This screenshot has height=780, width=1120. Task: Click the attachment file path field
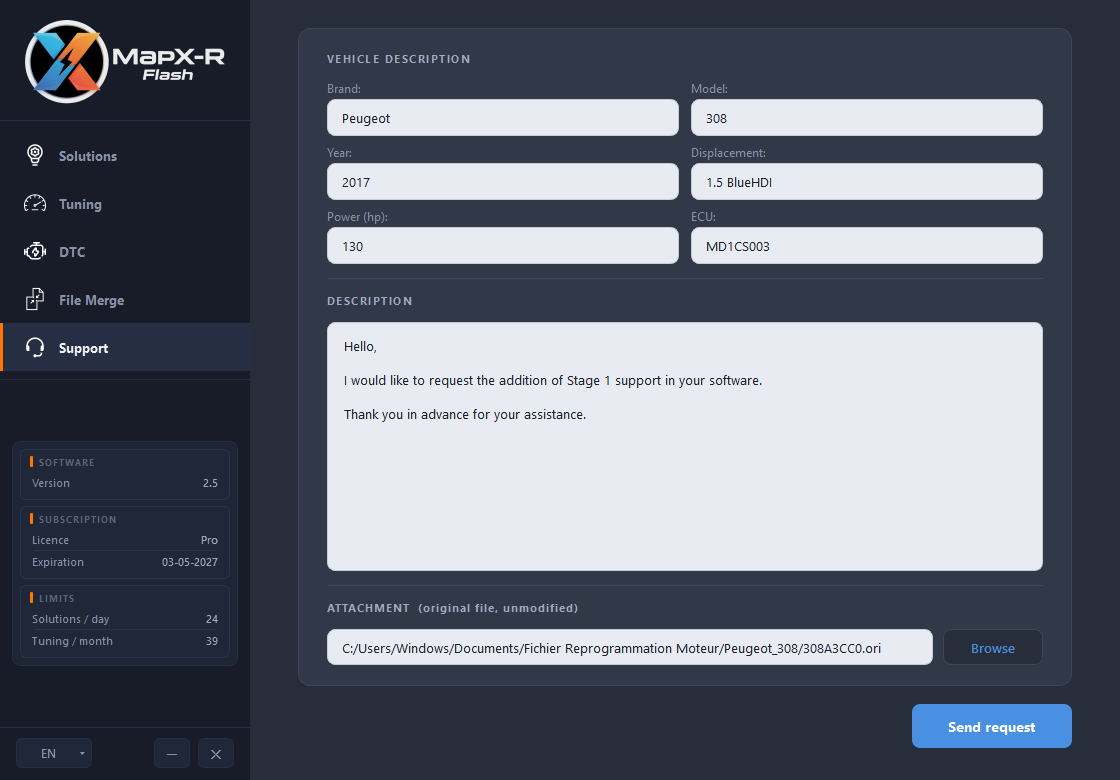pos(630,647)
